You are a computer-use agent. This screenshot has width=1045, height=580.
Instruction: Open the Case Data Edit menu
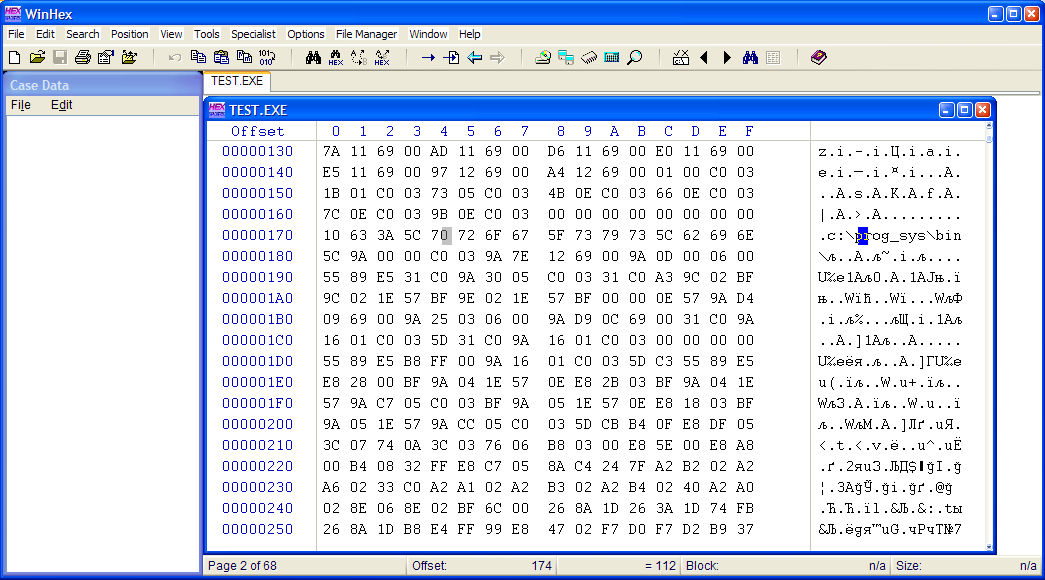(61, 105)
